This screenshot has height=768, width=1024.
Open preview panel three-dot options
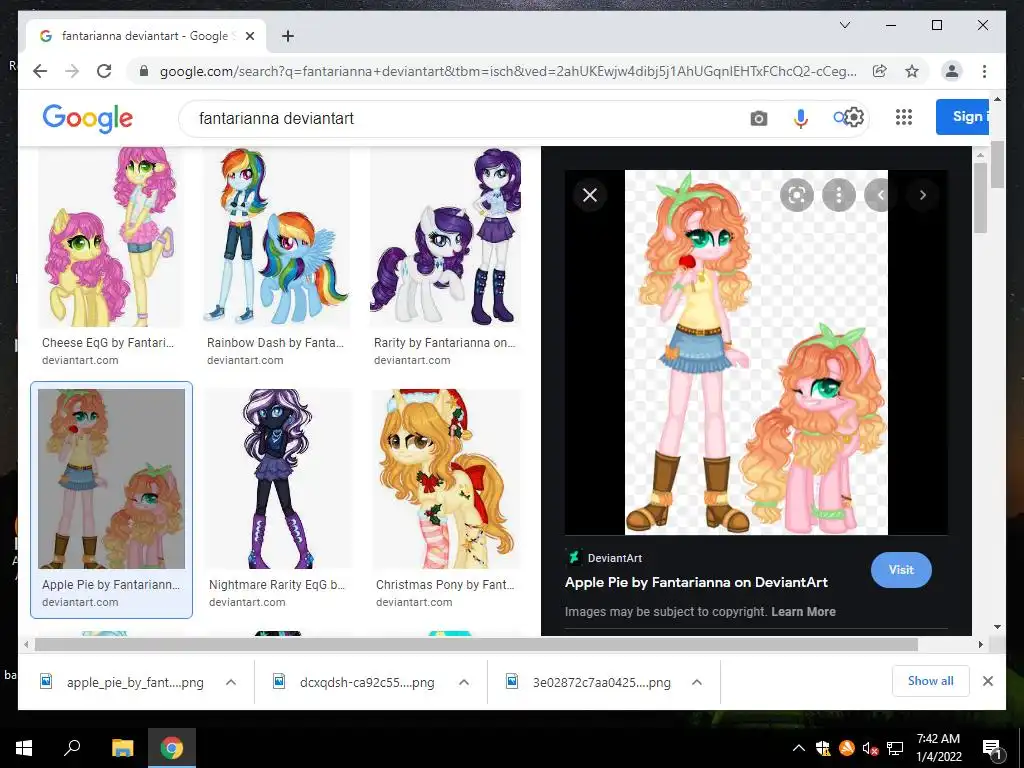click(839, 195)
